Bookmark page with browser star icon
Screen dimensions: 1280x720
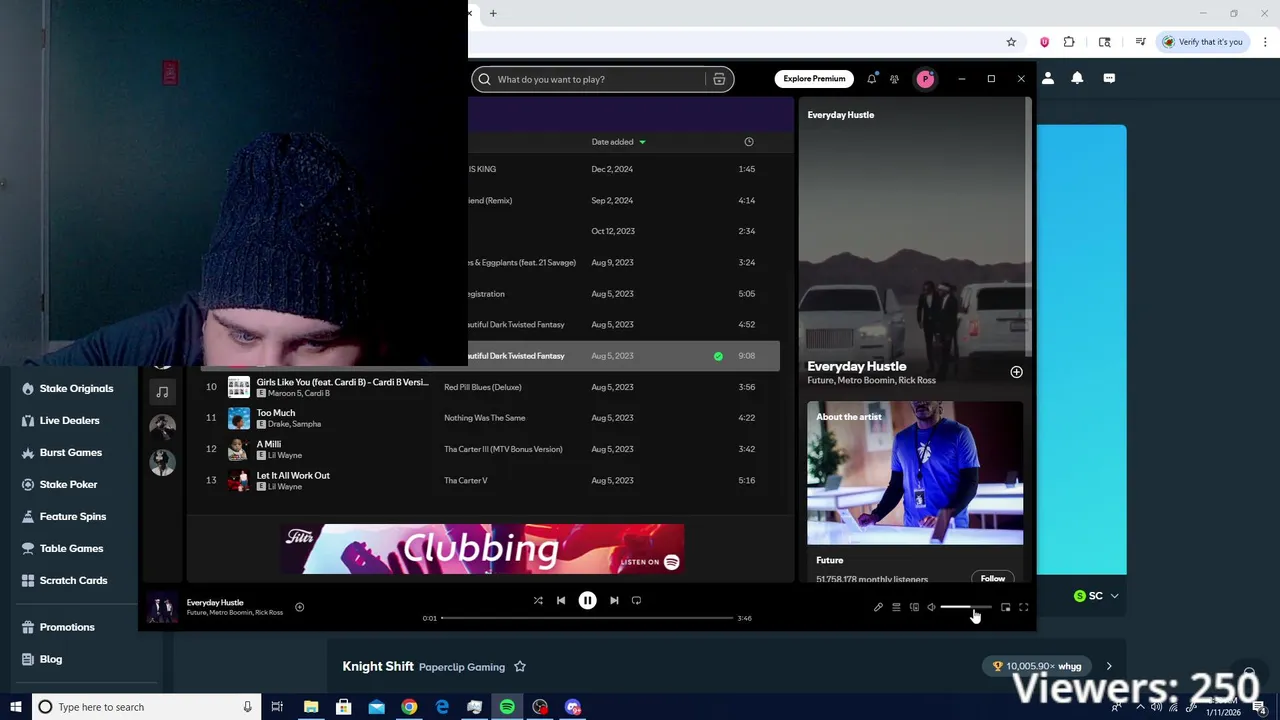pyautogui.click(x=1011, y=42)
